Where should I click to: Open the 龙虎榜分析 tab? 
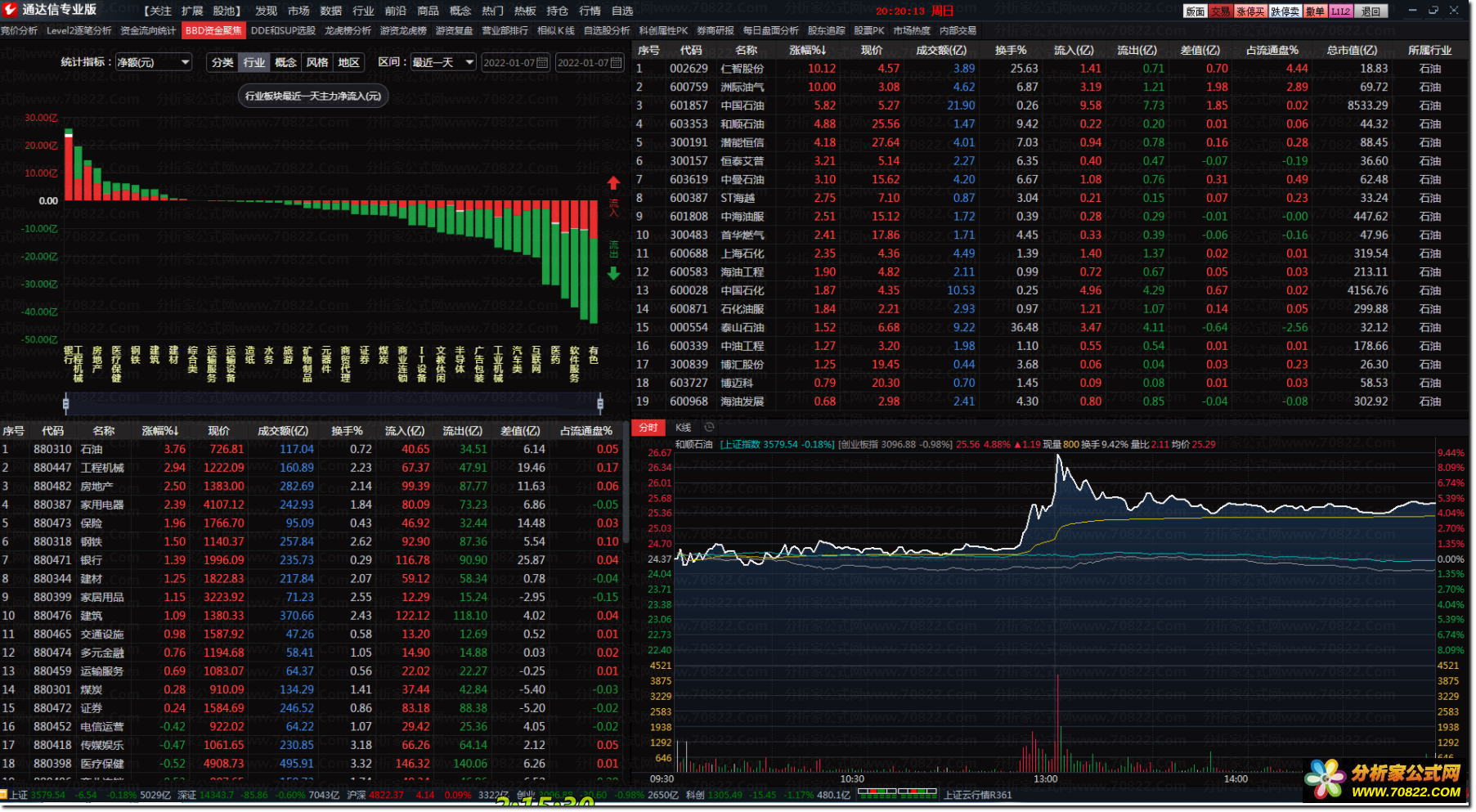coord(348,30)
